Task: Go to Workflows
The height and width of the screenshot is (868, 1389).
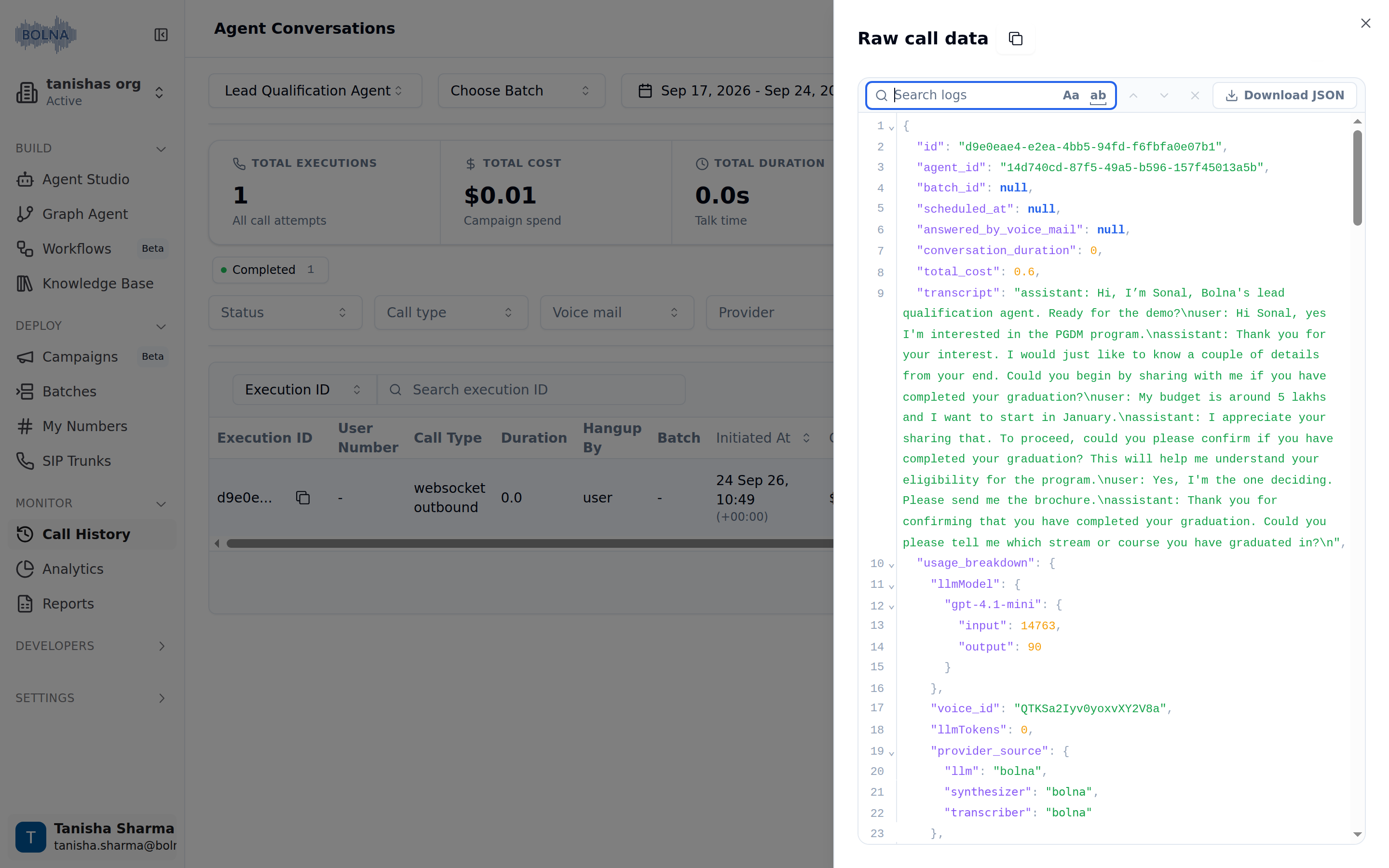Action: pos(93,248)
